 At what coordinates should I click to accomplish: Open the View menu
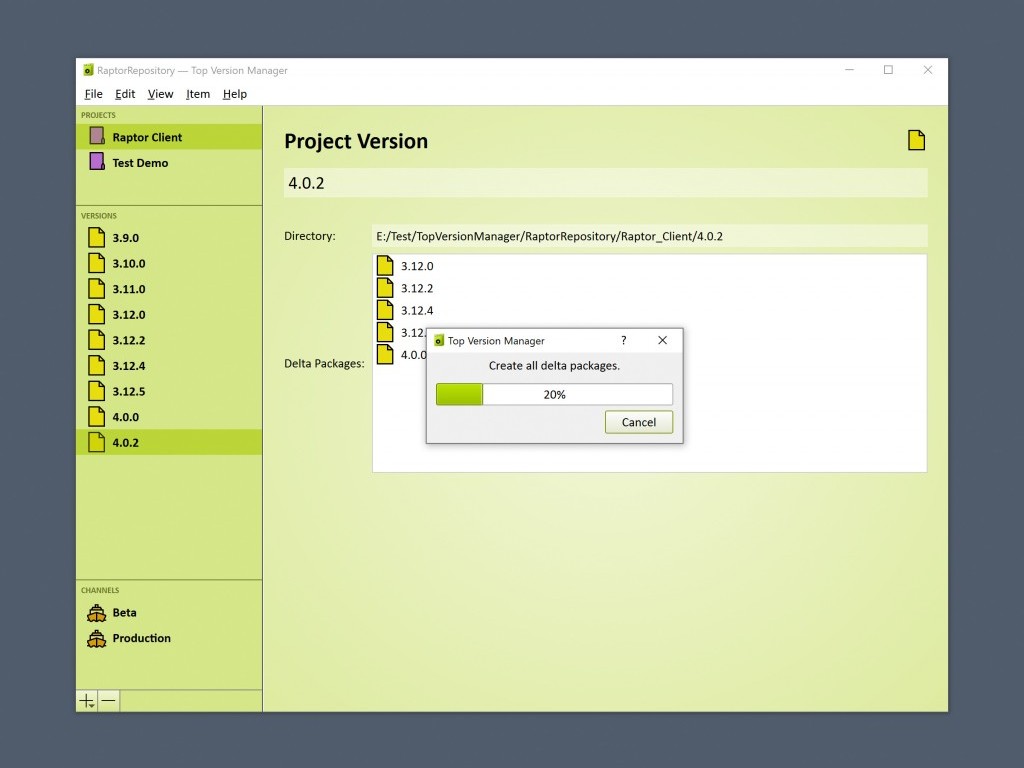click(160, 94)
